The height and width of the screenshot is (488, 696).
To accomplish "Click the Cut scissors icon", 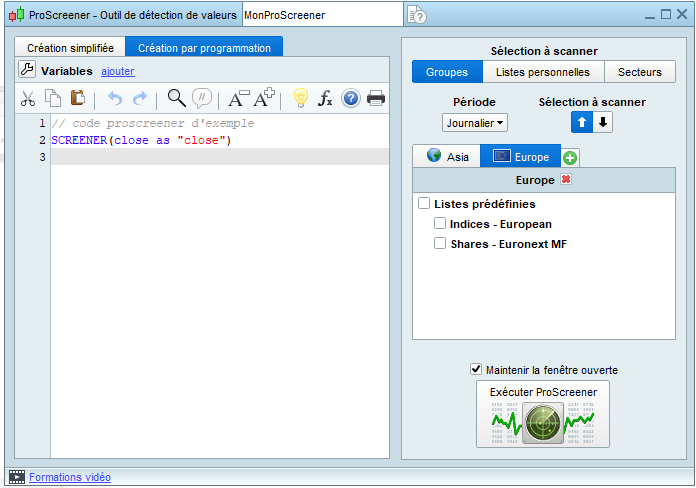I will click(28, 99).
